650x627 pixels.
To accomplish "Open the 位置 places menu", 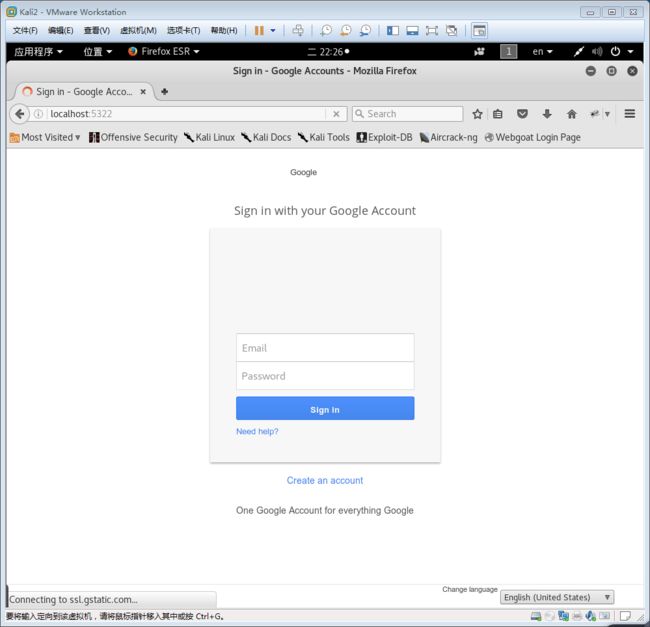I will click(98, 51).
